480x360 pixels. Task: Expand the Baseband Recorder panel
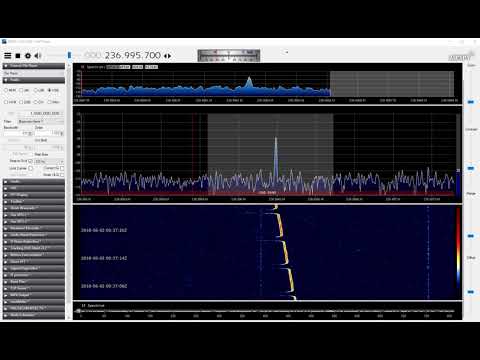34,228
